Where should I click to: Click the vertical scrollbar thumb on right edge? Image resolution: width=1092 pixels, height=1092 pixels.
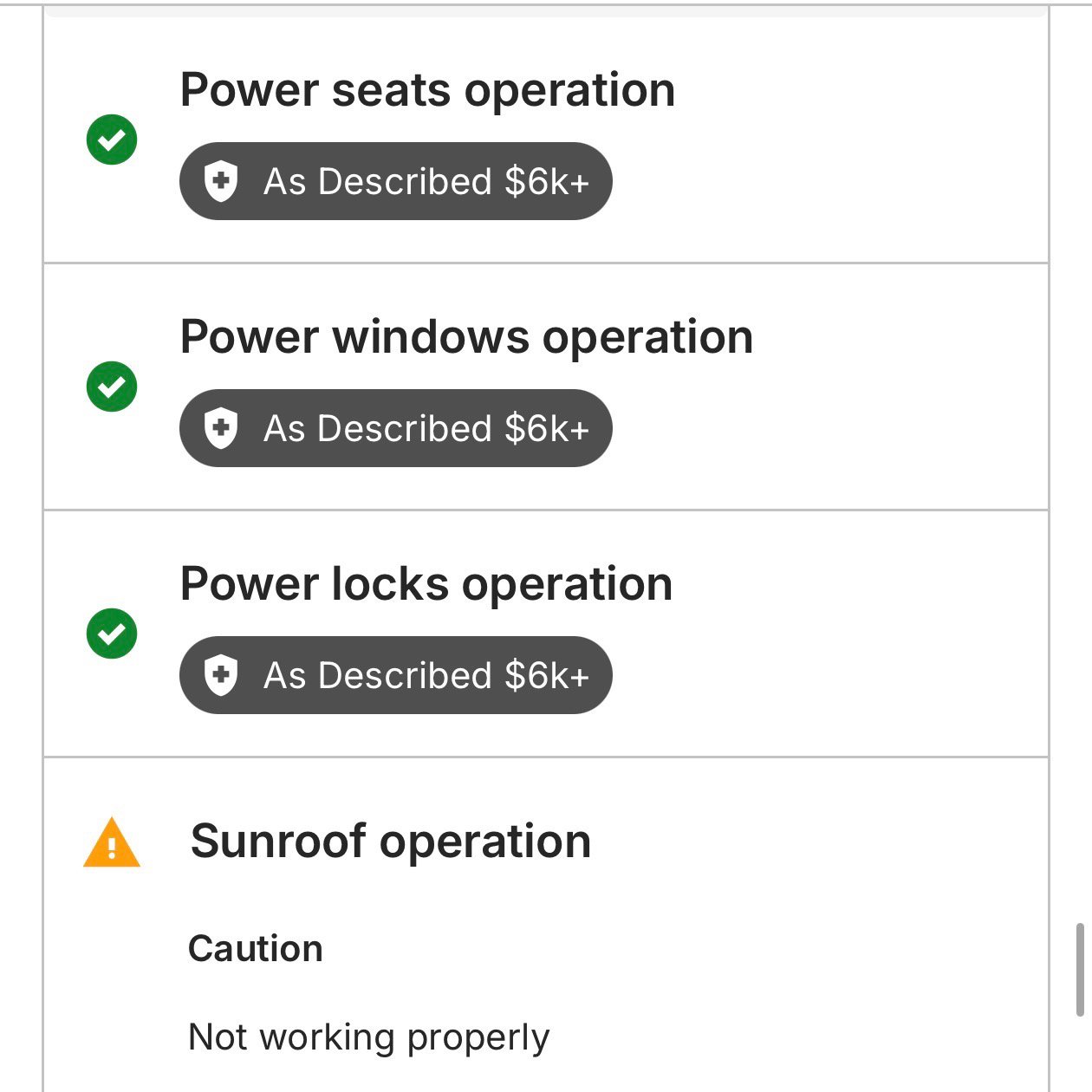1080,970
